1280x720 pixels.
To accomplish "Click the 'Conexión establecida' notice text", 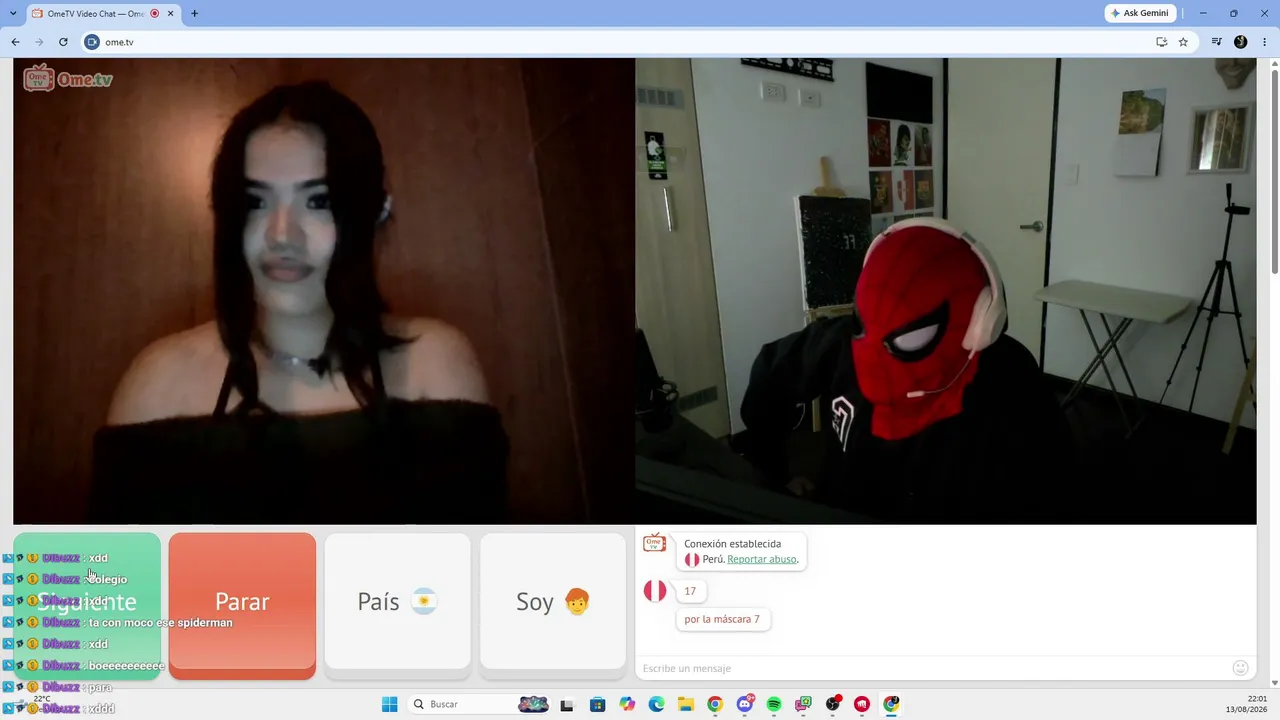I will click(733, 544).
